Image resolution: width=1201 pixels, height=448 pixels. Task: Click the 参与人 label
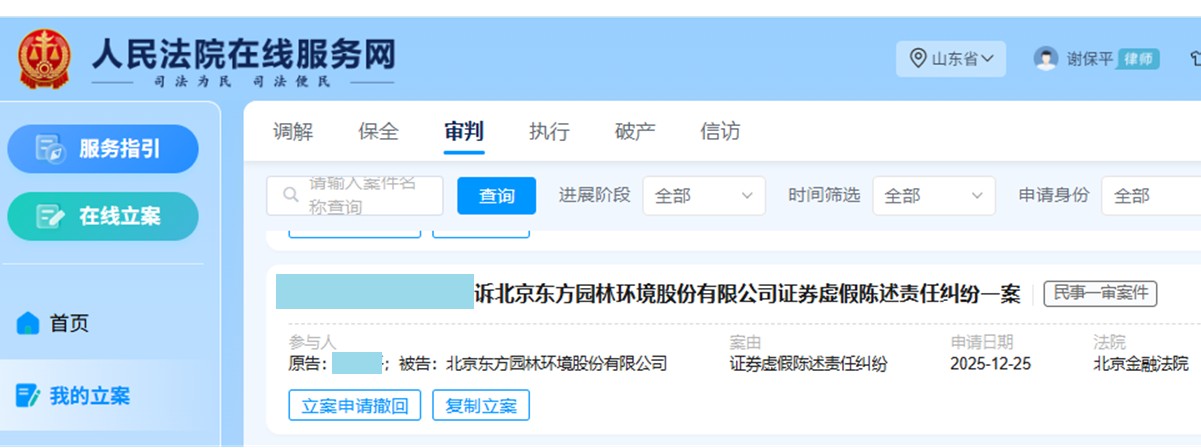pos(313,343)
